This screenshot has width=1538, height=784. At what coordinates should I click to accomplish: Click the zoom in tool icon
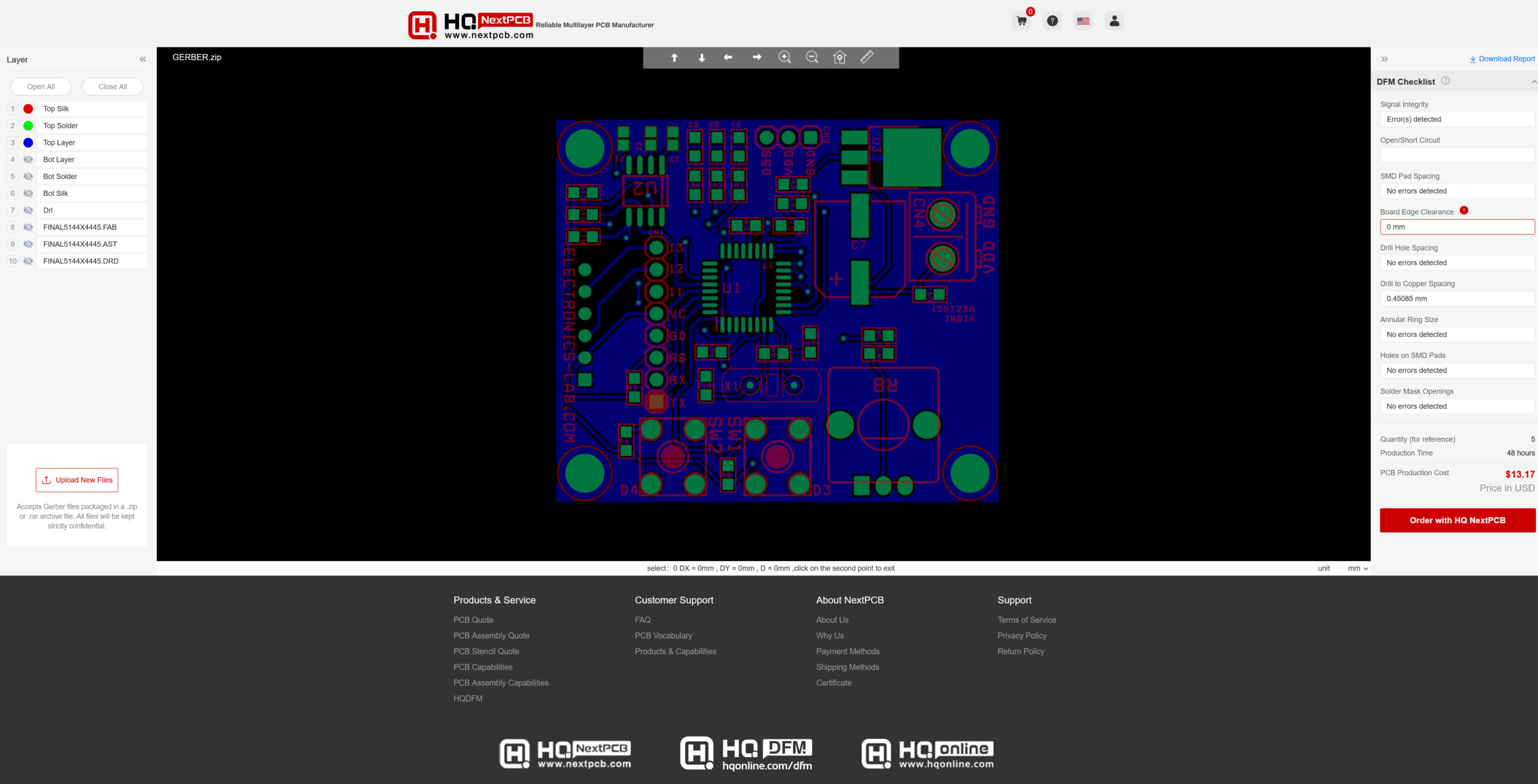(785, 57)
